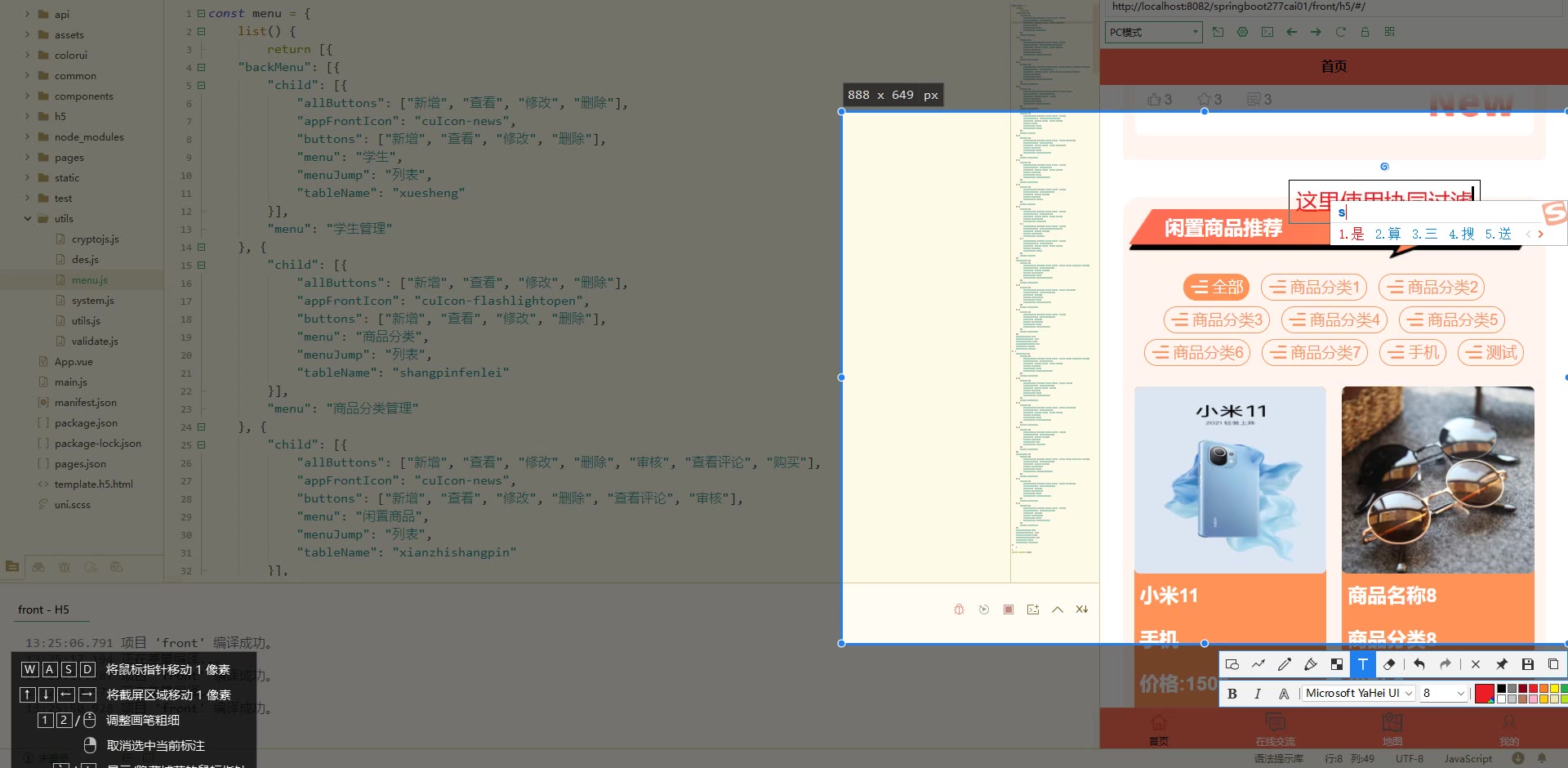
Task: Open the preview console terminal icon
Action: coord(1267,32)
